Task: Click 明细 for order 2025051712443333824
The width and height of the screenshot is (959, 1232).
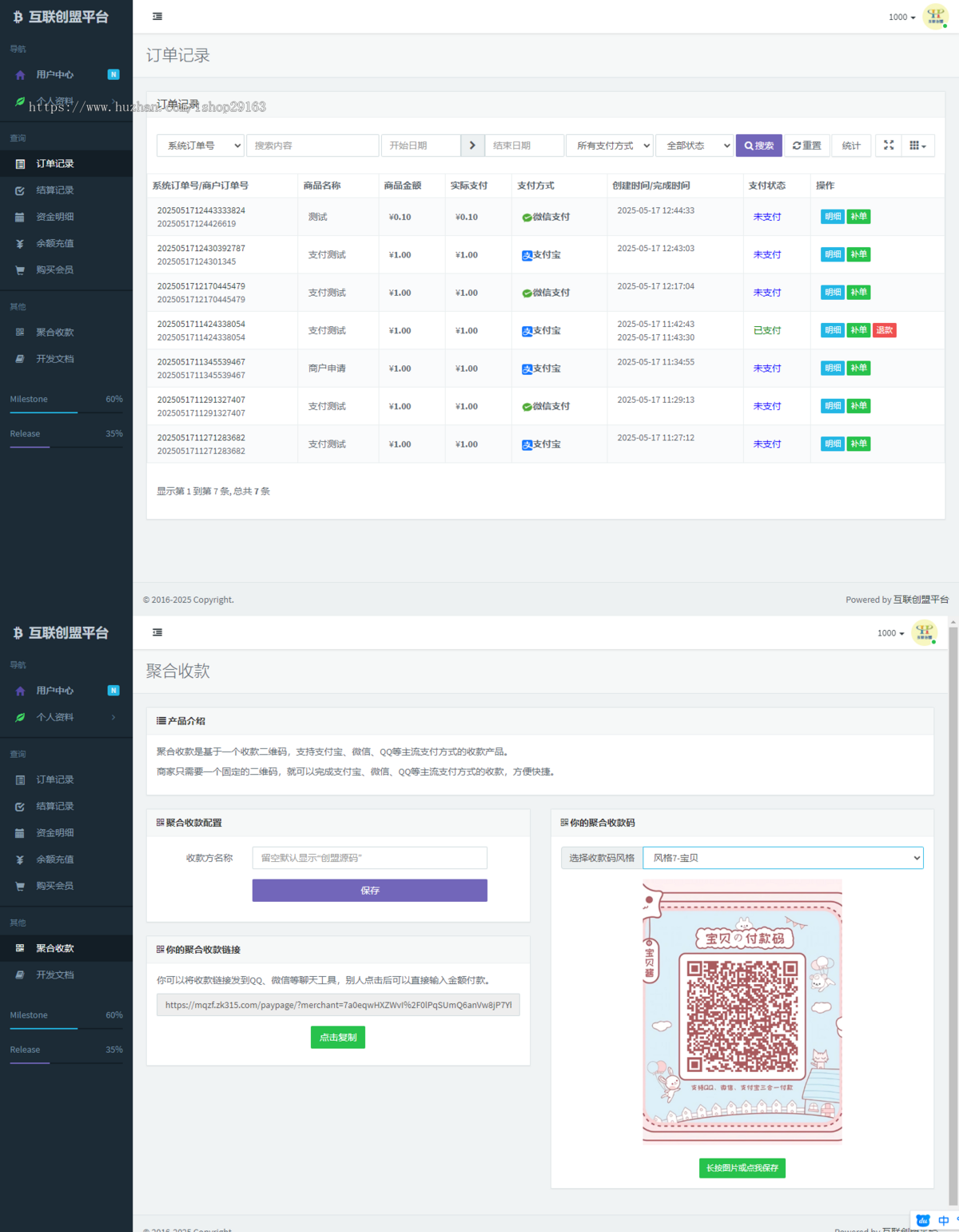Action: 833,217
